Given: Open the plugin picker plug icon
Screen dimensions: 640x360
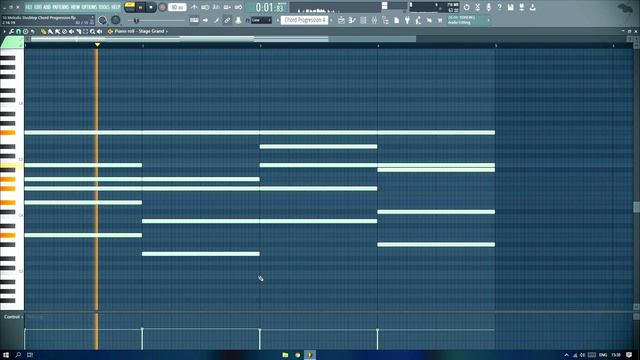Looking at the screenshot, I should pos(407,20).
